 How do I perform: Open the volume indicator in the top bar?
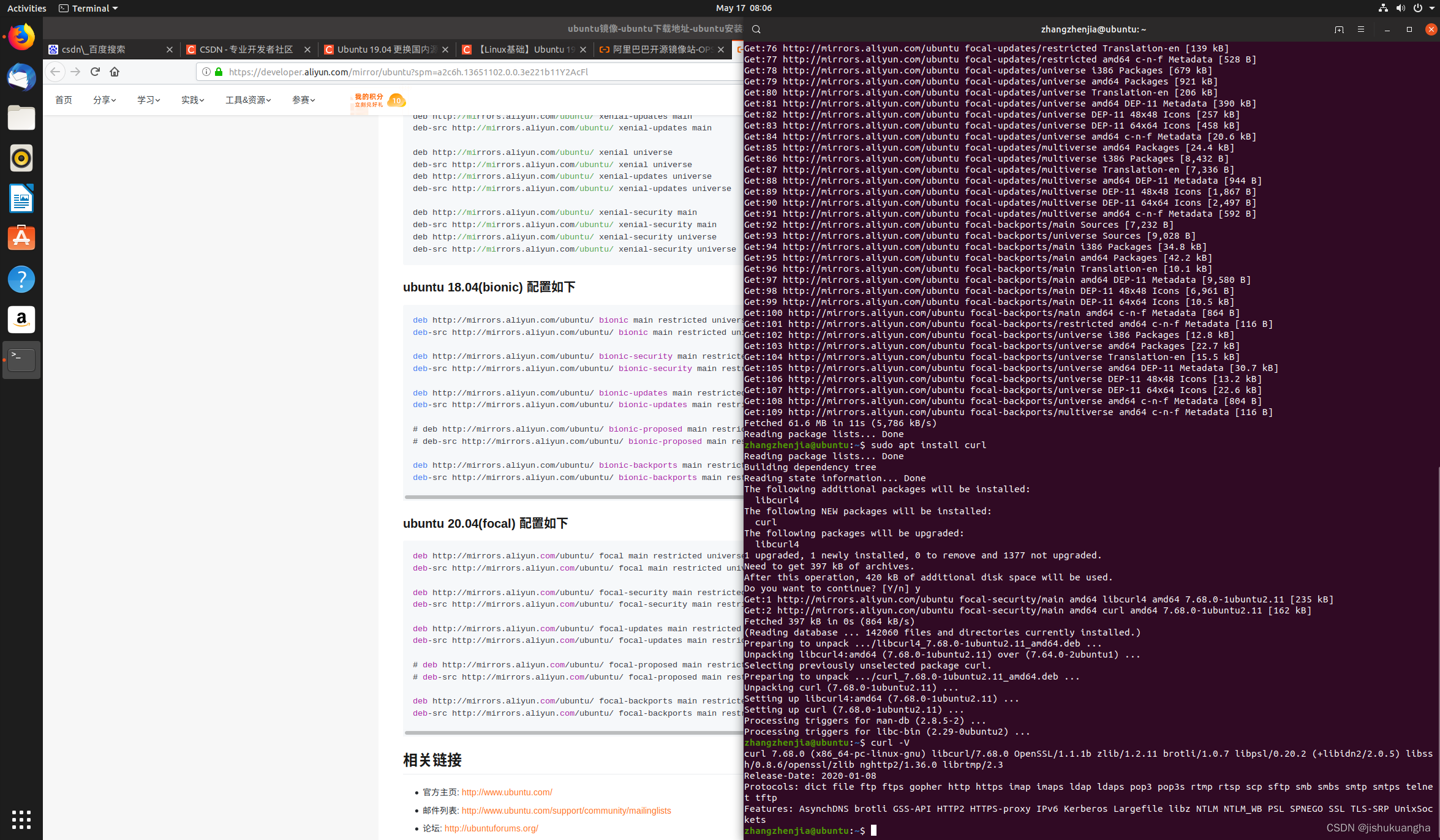click(1400, 8)
